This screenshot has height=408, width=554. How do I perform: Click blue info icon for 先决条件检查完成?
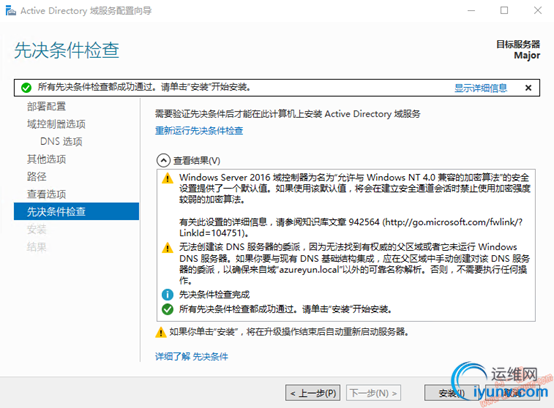[167, 294]
